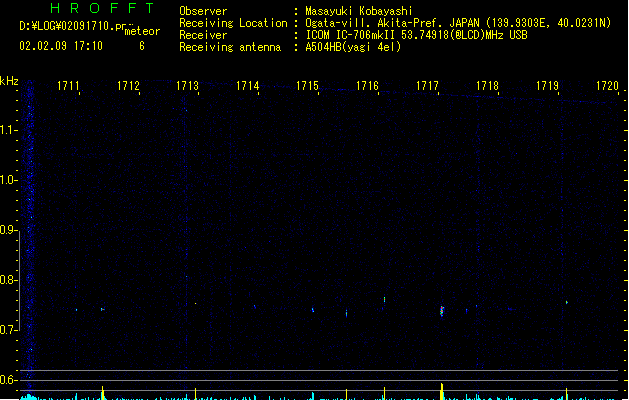This screenshot has width=629, height=400.
Task: Click the 1715 time axis marker
Action: tap(307, 86)
